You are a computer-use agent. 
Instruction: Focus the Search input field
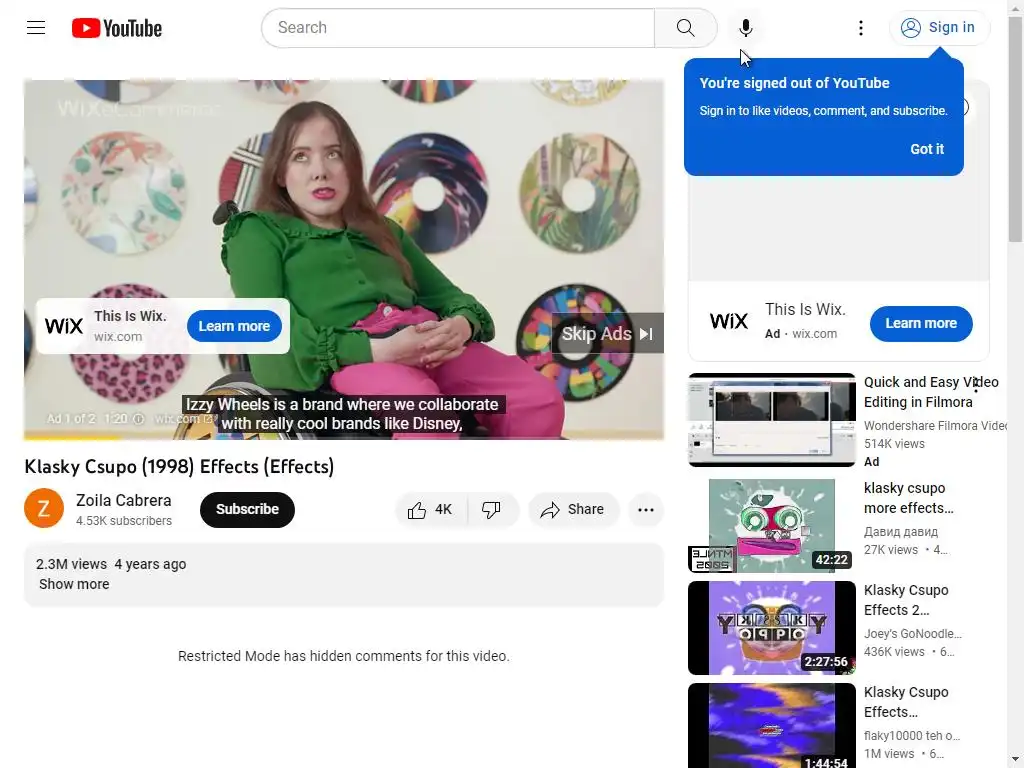pos(458,27)
